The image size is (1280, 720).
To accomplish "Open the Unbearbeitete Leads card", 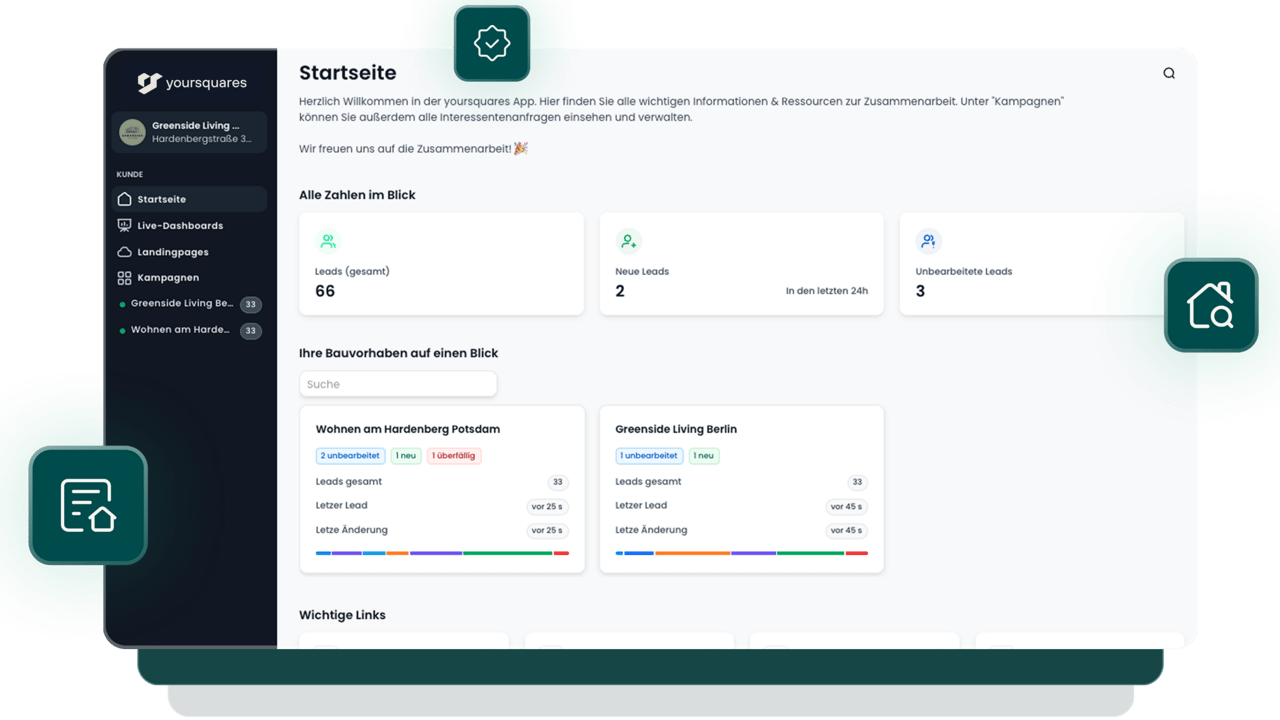I will pos(1041,264).
